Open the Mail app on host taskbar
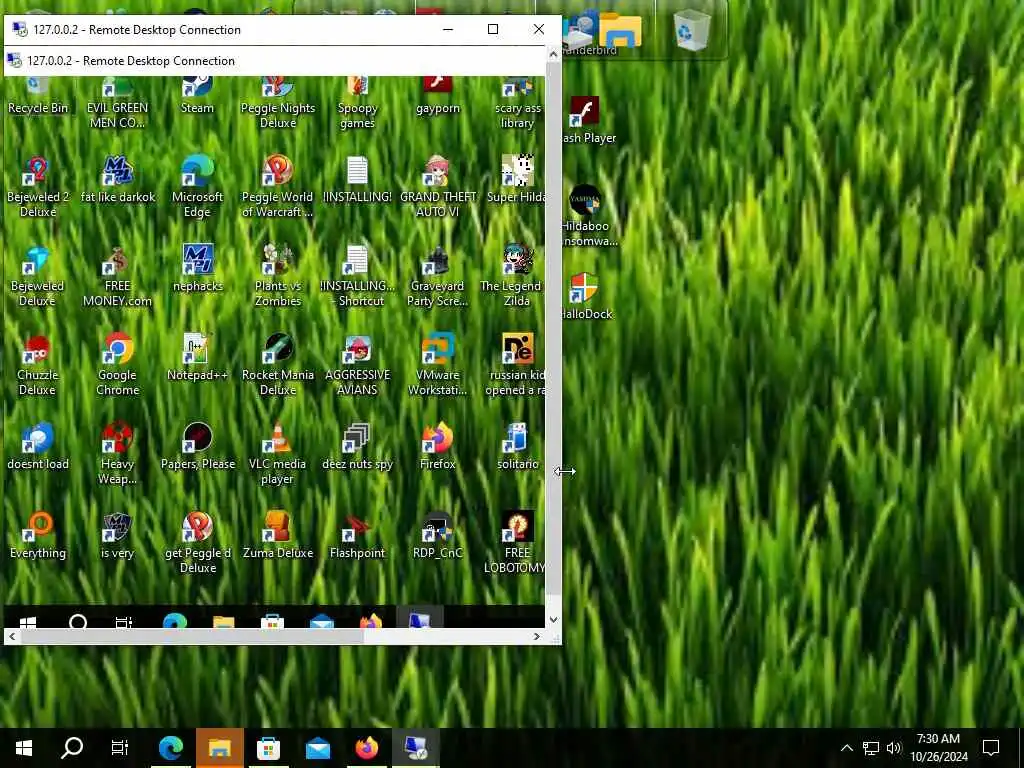Screen dimensions: 1024x768 (x=317, y=748)
